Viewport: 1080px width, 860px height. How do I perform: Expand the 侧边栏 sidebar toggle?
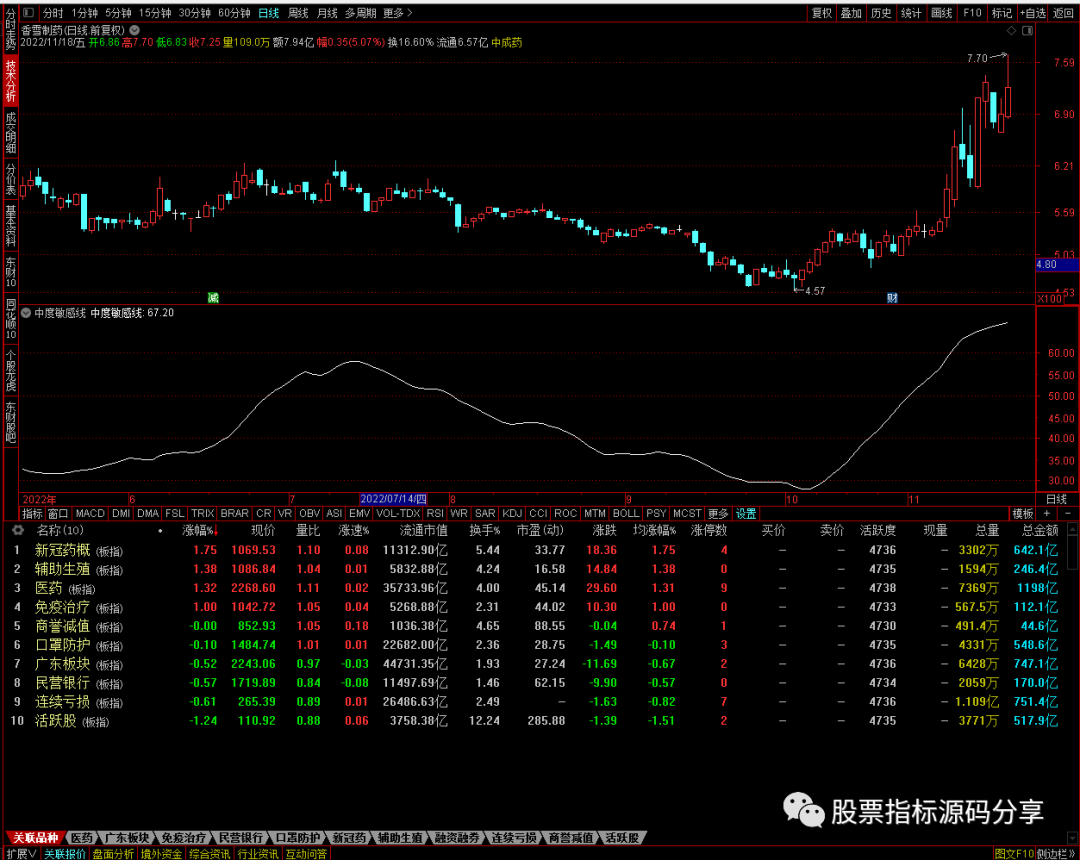click(1056, 854)
